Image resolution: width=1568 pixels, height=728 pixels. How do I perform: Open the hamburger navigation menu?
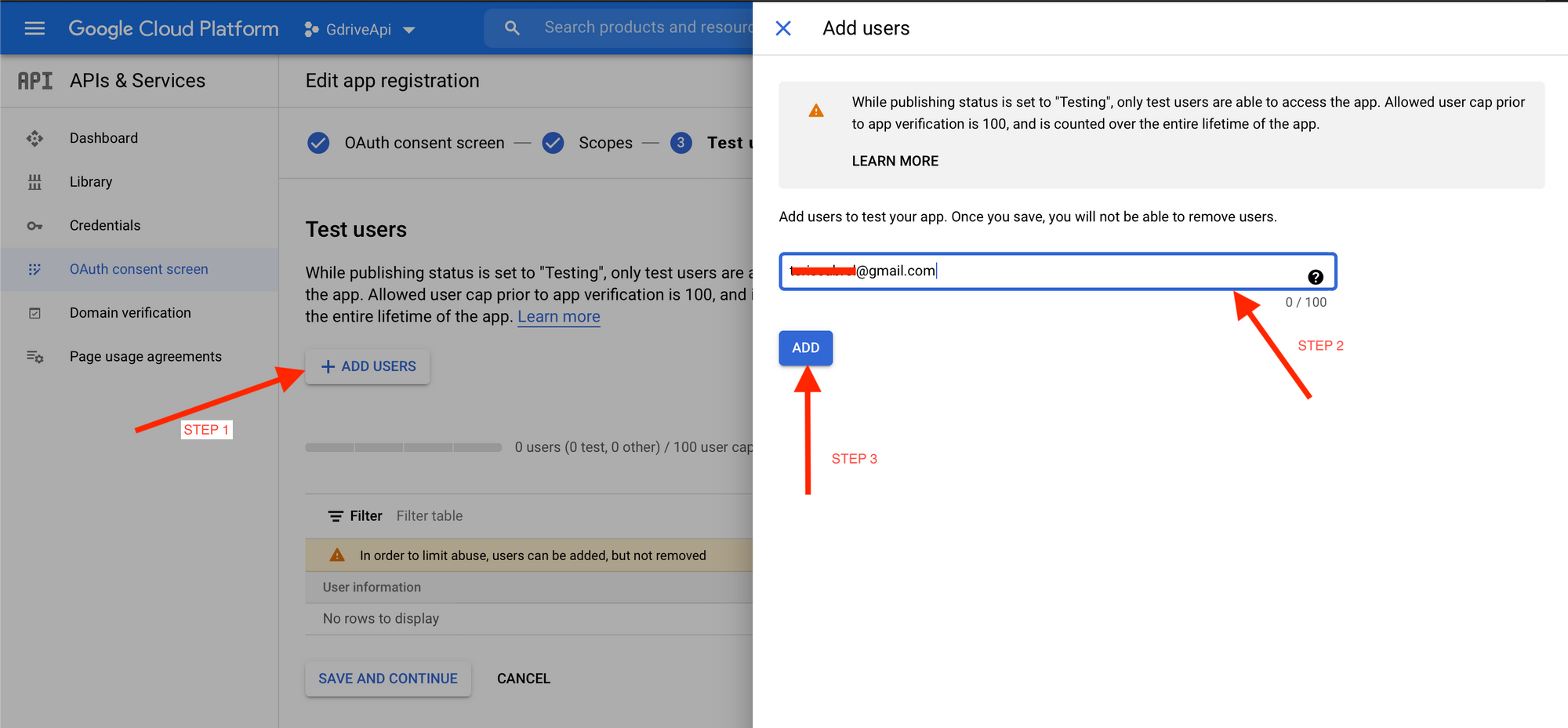34,29
